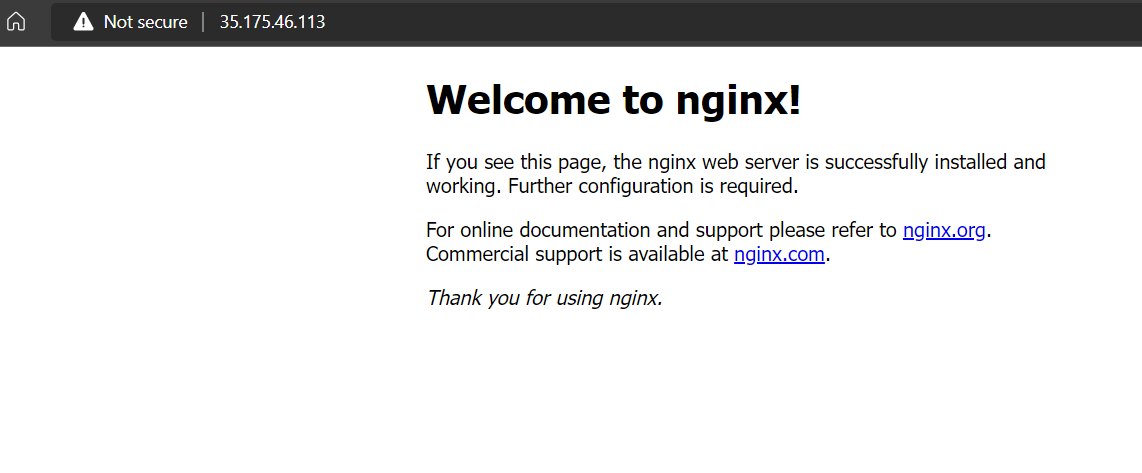Click the text 'For online documentation and support'
This screenshot has height=473, width=1142.
[x=594, y=231]
